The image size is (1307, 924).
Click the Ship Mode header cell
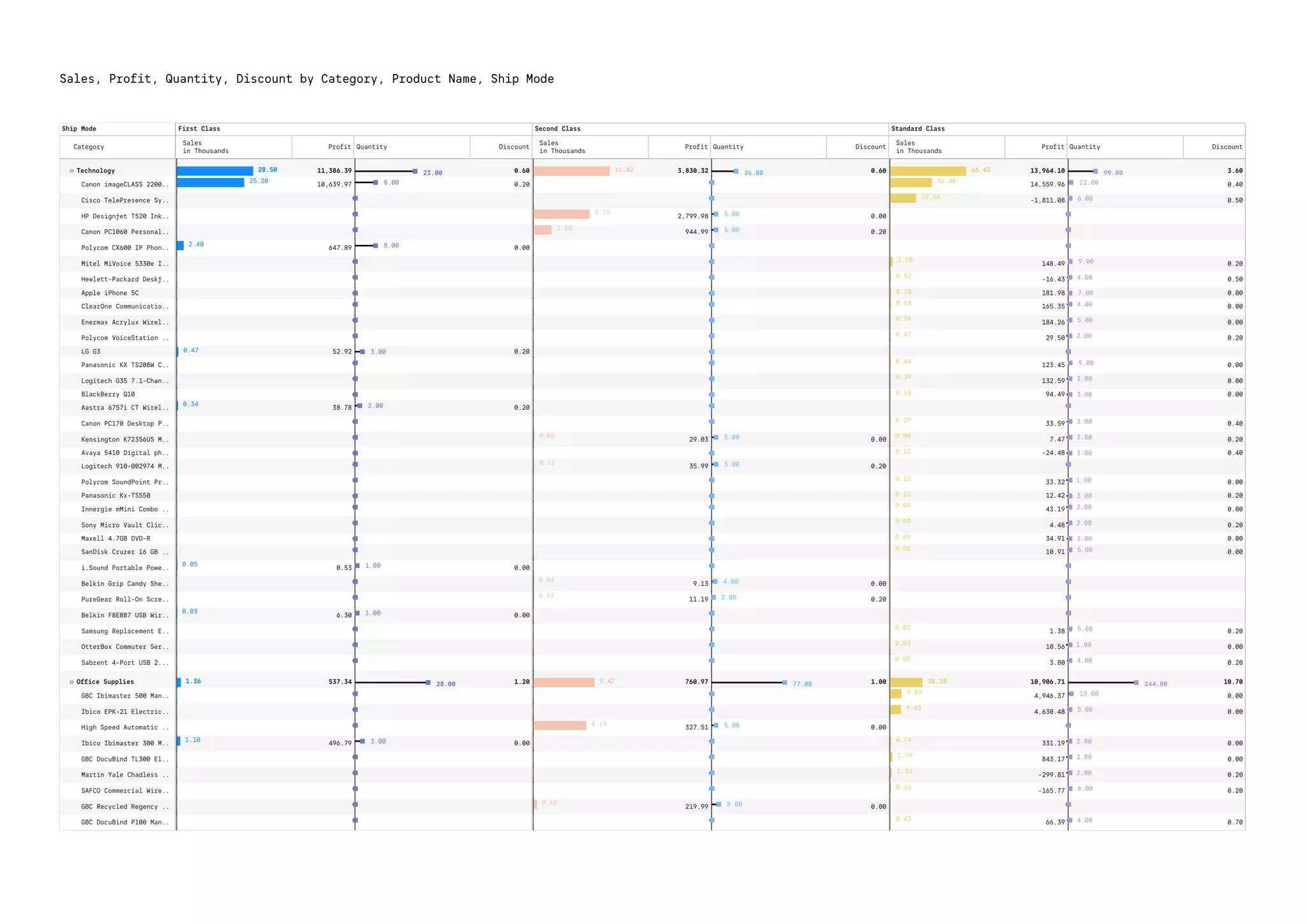coord(79,129)
